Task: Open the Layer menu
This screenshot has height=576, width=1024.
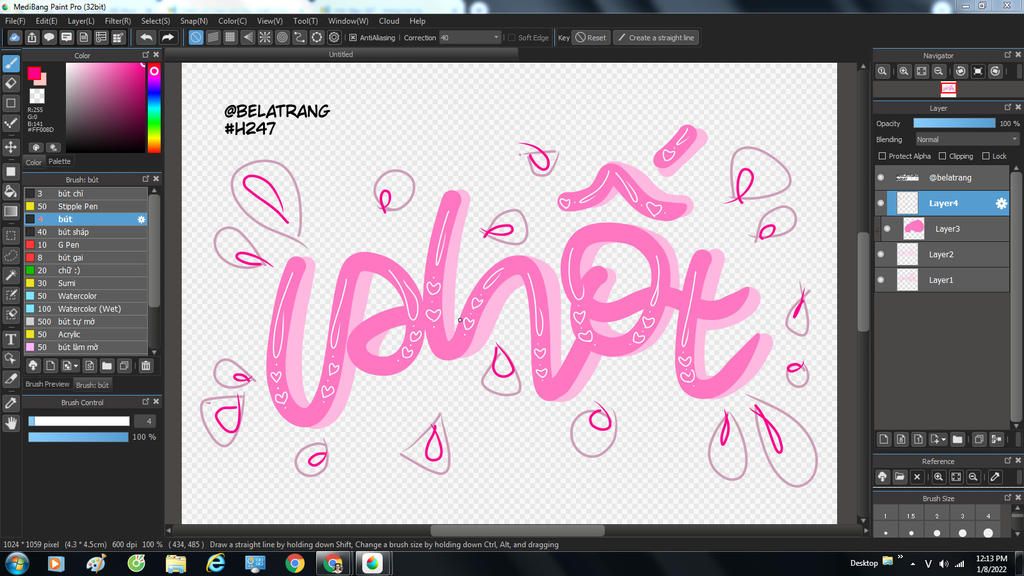Action: [81, 21]
